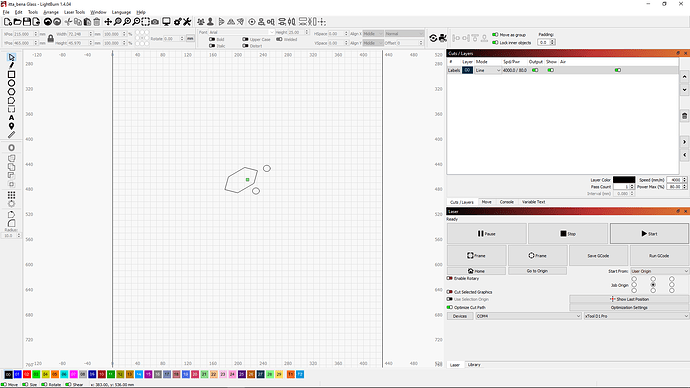This screenshot has height=388, width=690.
Task: Choose the Rectangle drawing tool
Action: pyautogui.click(x=11, y=74)
